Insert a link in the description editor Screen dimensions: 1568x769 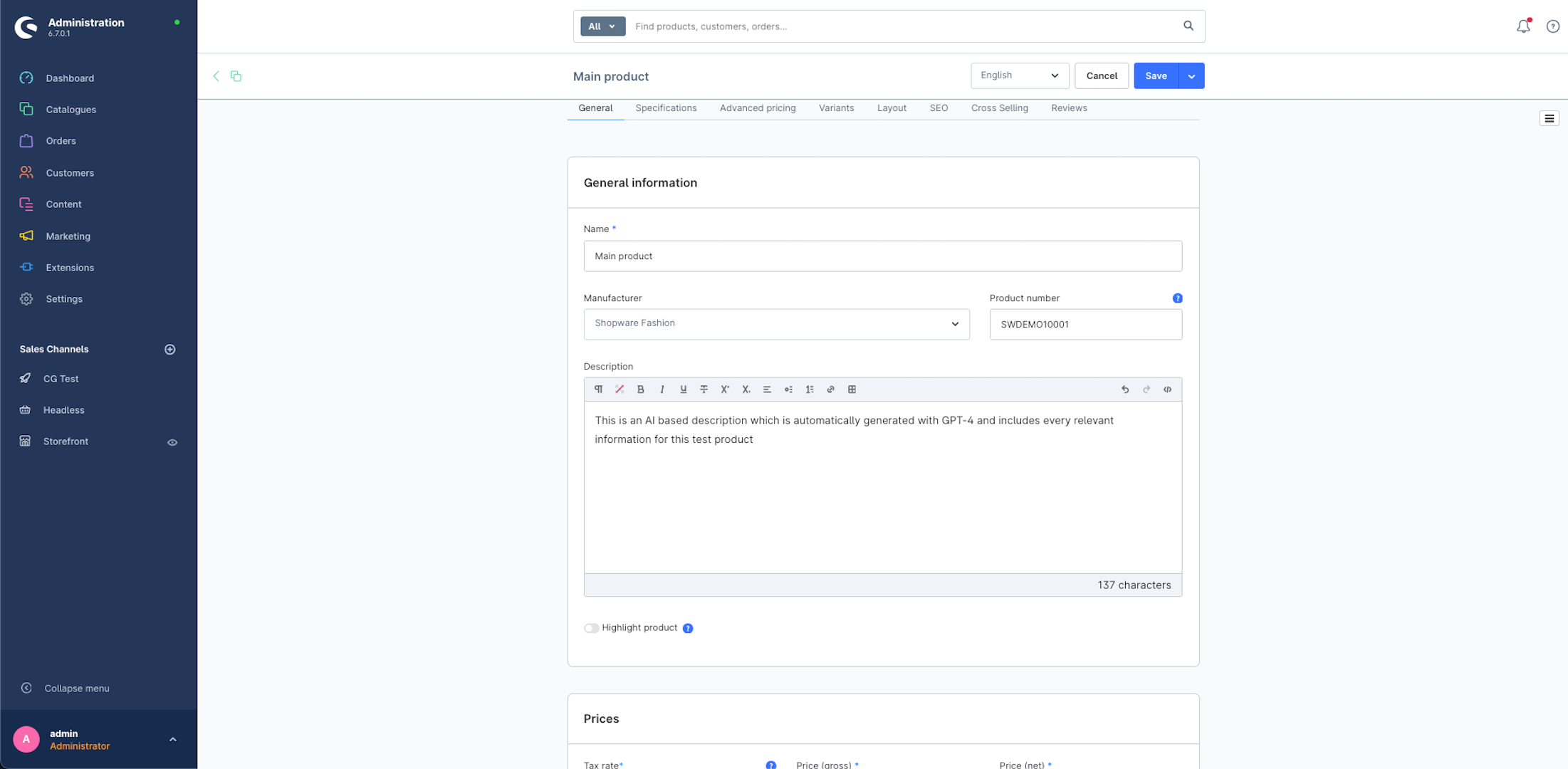(830, 389)
